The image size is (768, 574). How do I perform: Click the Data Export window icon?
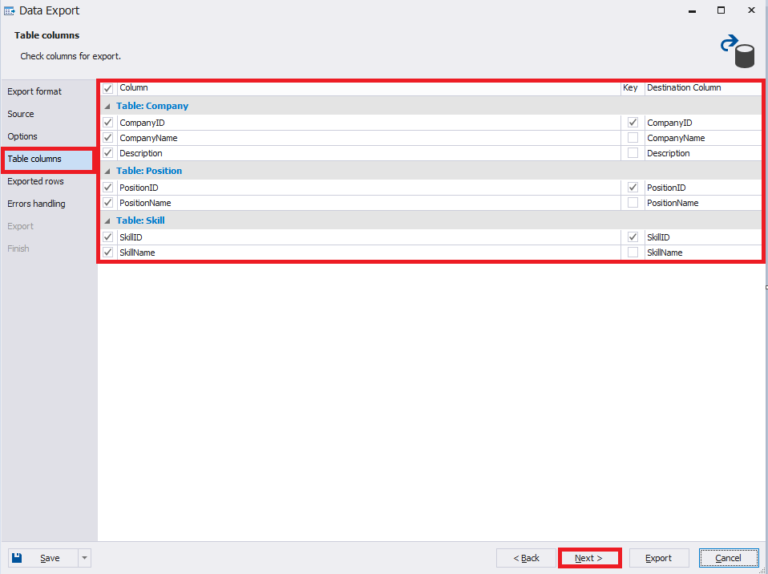tap(9, 11)
